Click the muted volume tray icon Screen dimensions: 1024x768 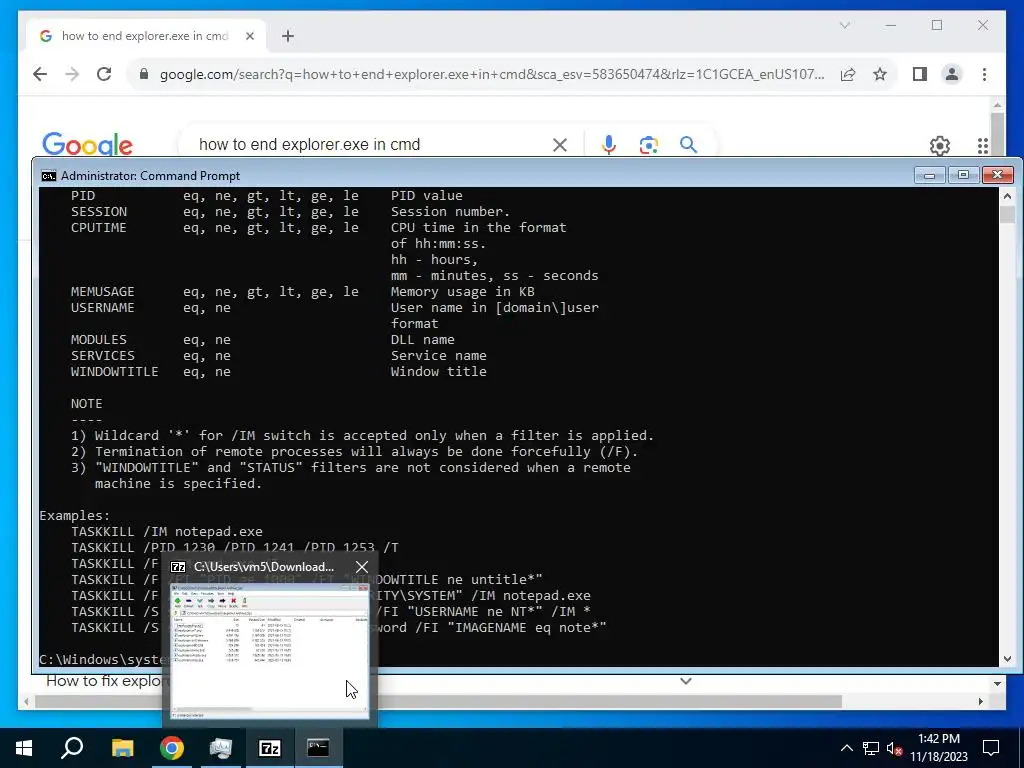[x=894, y=748]
